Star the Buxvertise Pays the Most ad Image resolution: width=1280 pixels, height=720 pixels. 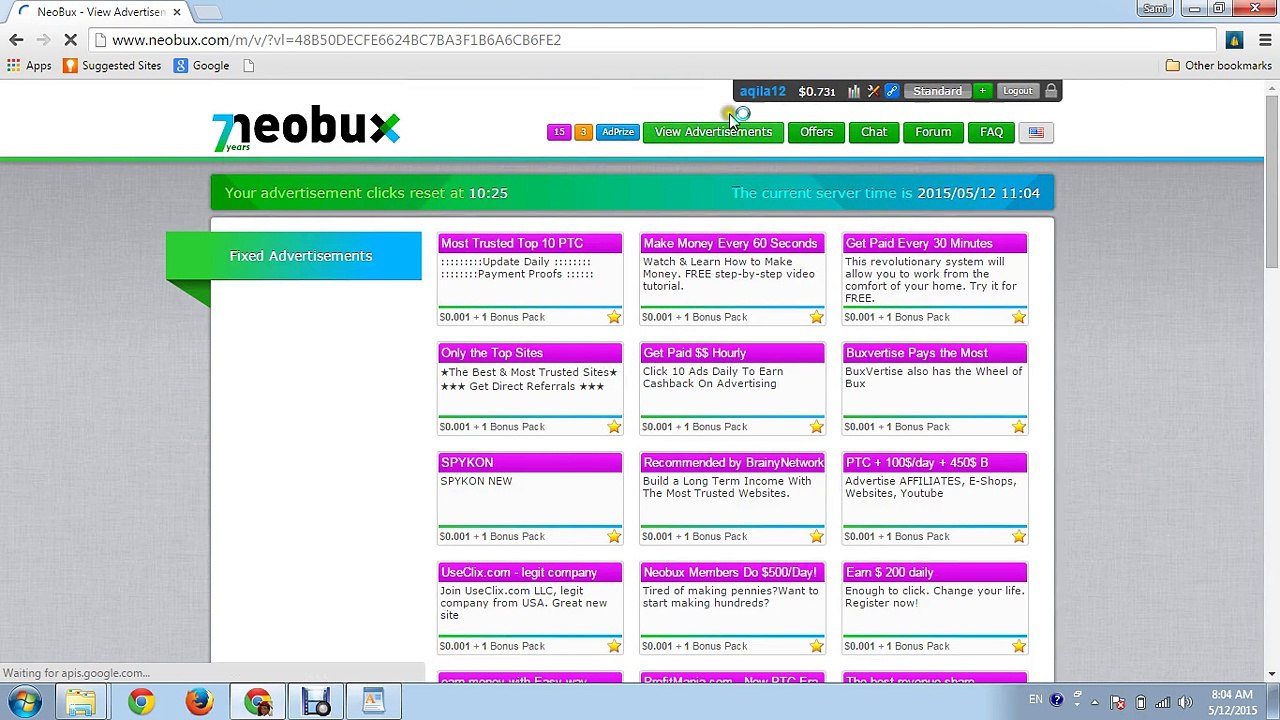(1018, 427)
